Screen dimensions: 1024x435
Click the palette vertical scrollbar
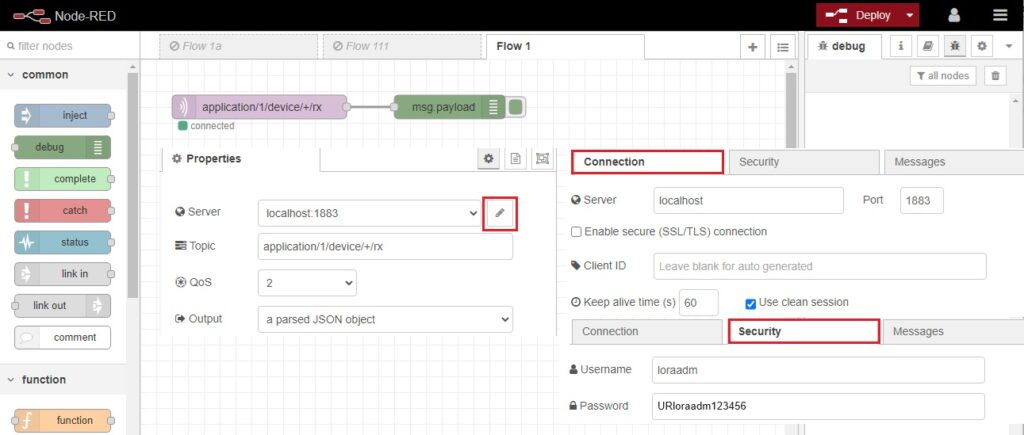[x=133, y=185]
